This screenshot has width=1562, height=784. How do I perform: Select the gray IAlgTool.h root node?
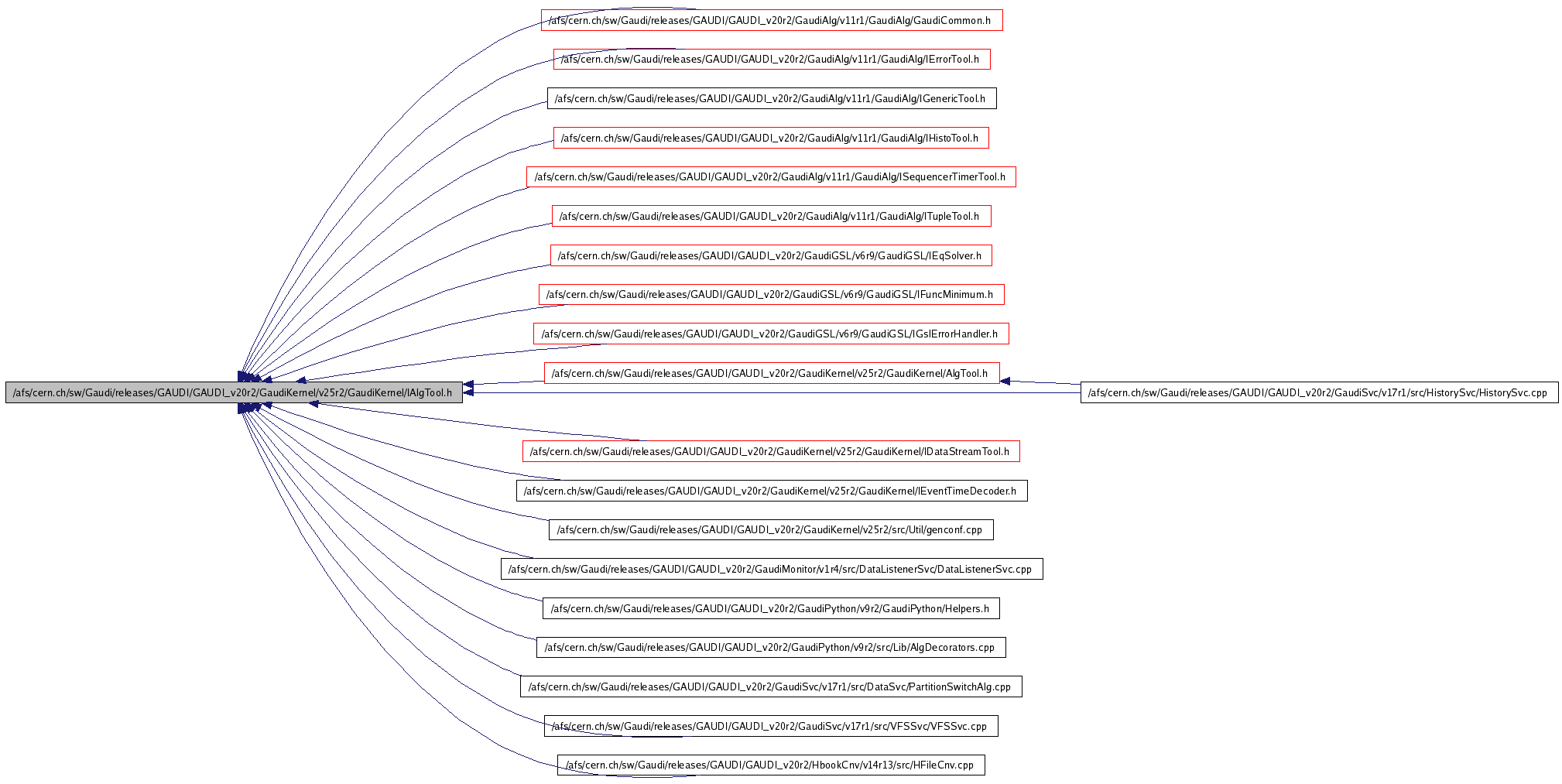point(234,393)
